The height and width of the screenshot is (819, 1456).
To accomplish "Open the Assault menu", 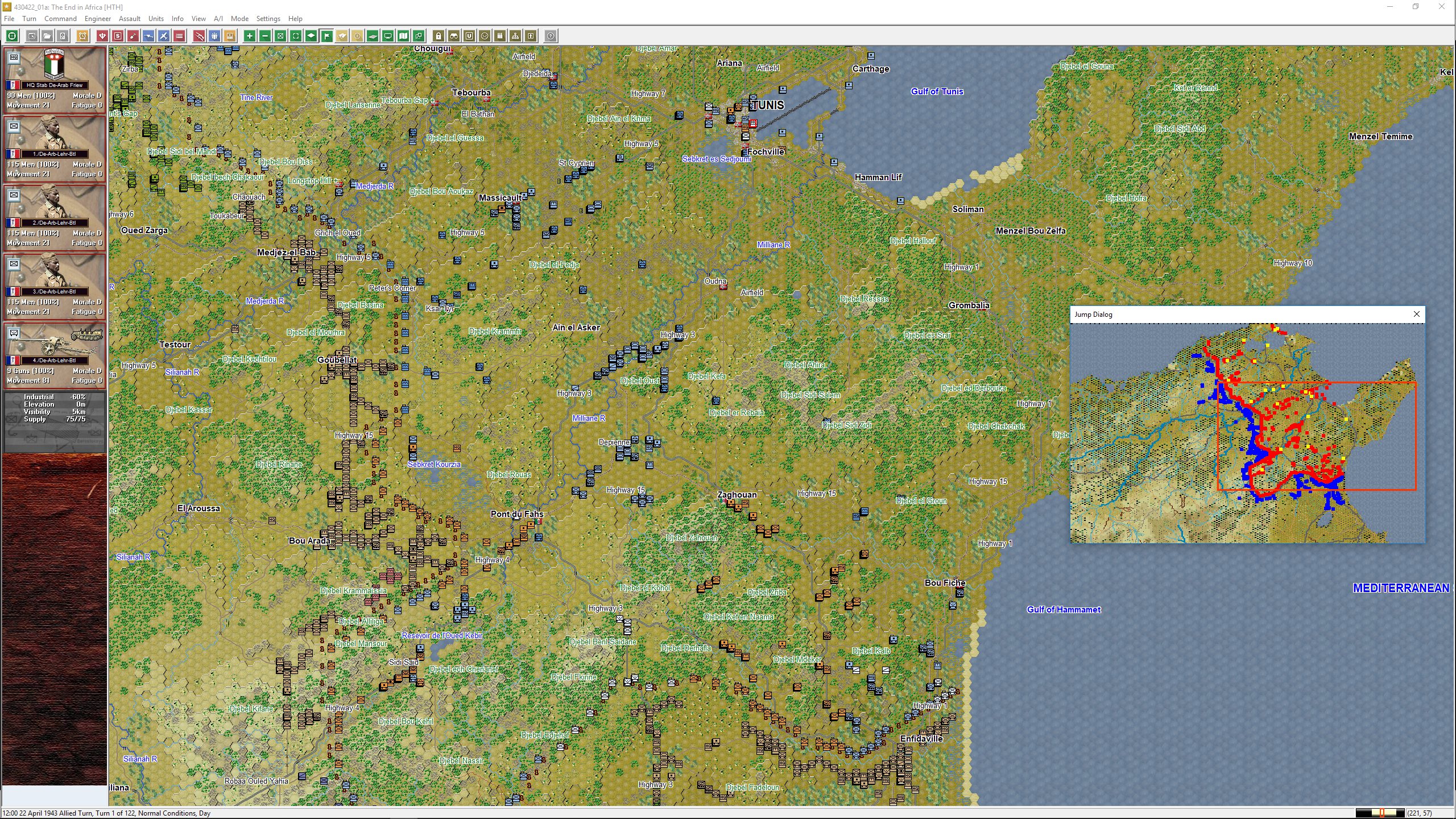I will [130, 18].
